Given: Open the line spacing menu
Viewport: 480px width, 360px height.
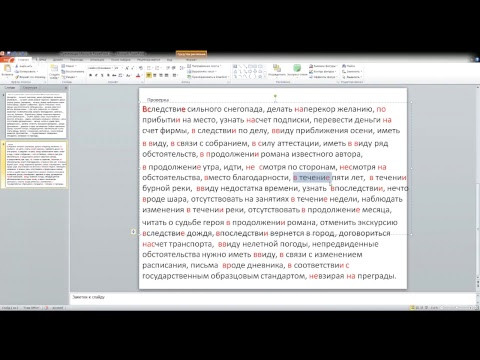Looking at the screenshot, I should [x=182, y=68].
